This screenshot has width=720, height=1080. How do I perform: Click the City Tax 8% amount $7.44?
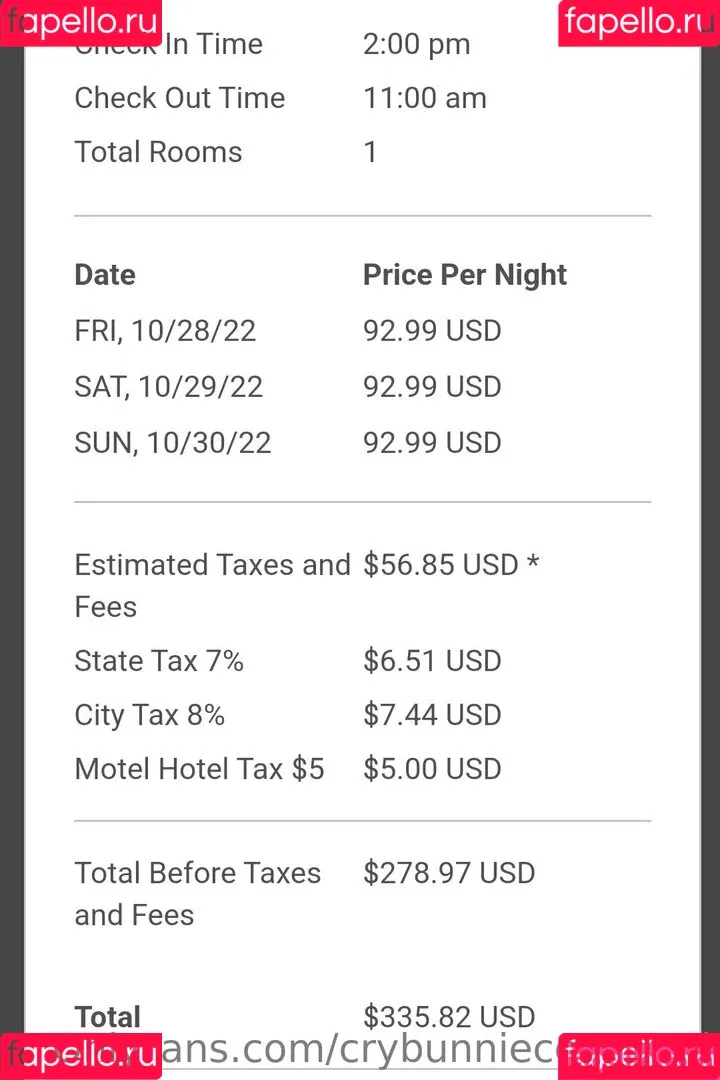click(432, 715)
